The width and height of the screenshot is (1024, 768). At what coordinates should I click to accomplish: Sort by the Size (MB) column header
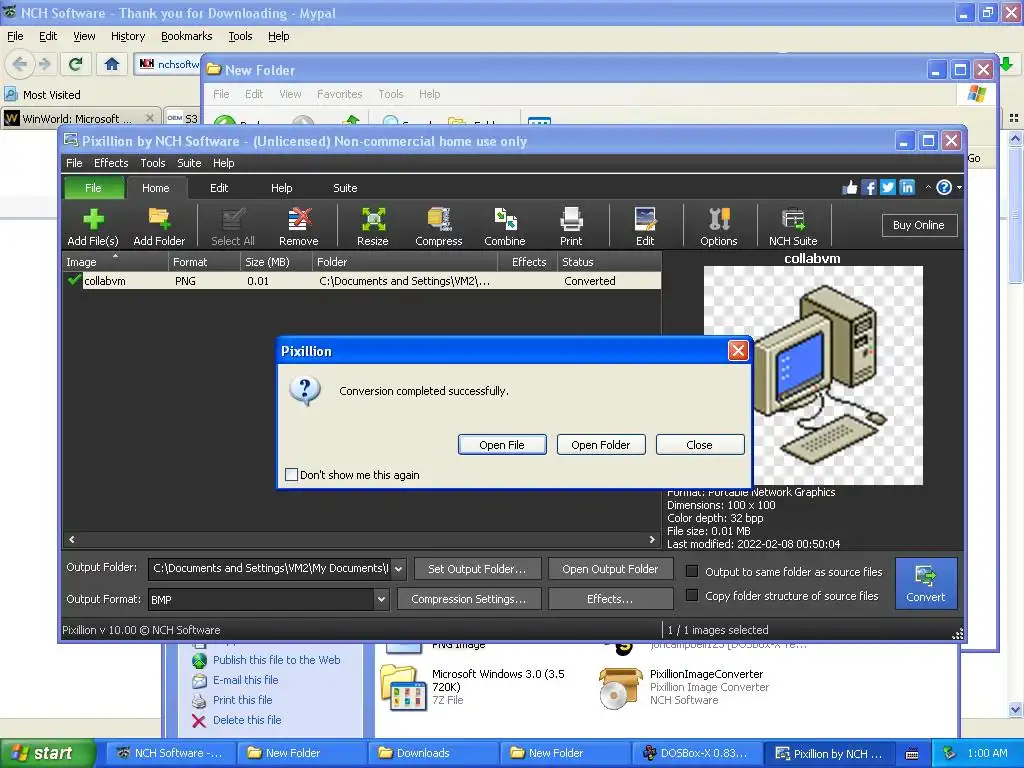[x=276, y=262]
